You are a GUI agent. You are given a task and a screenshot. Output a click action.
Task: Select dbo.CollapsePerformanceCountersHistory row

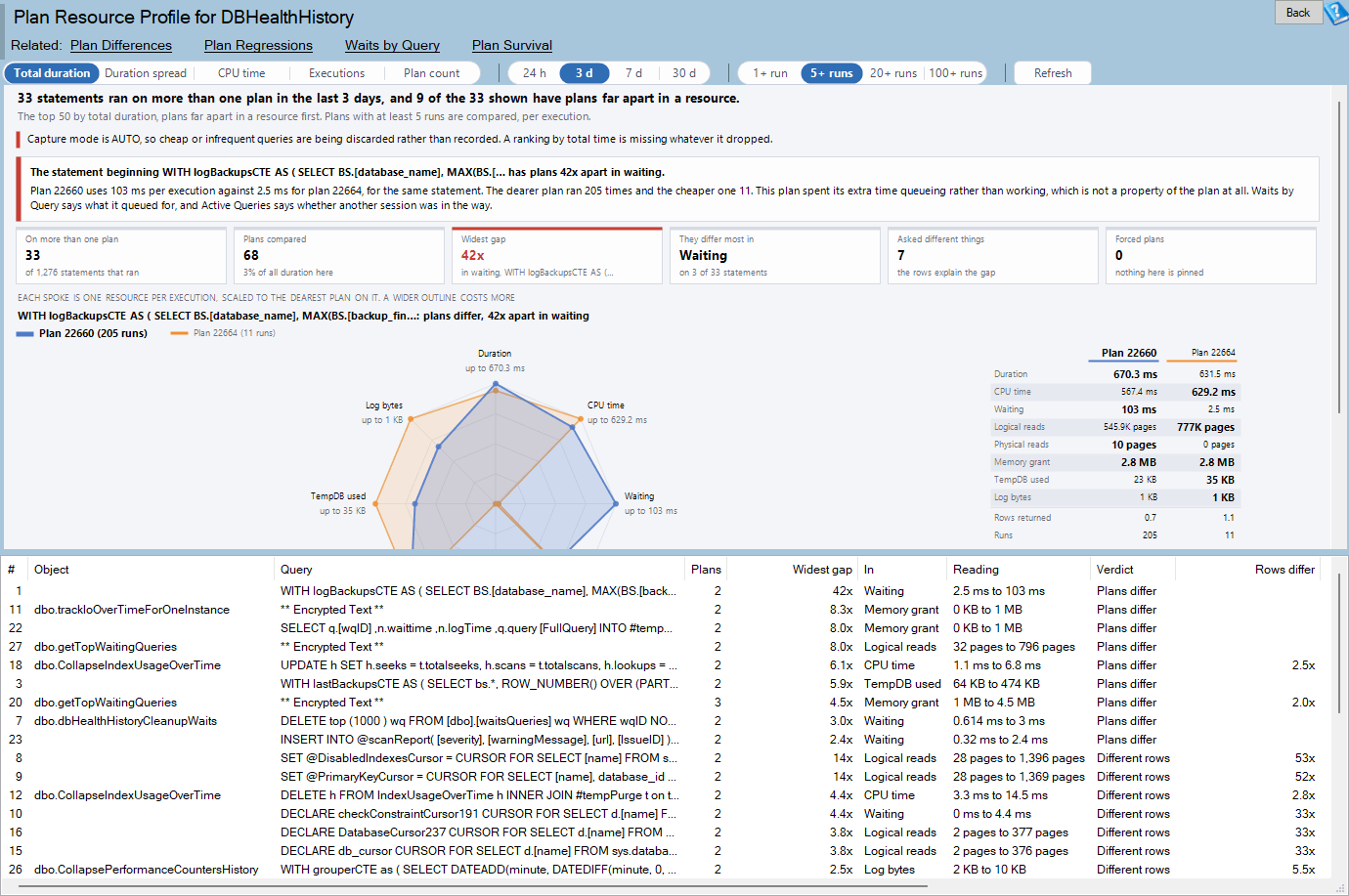point(665,870)
